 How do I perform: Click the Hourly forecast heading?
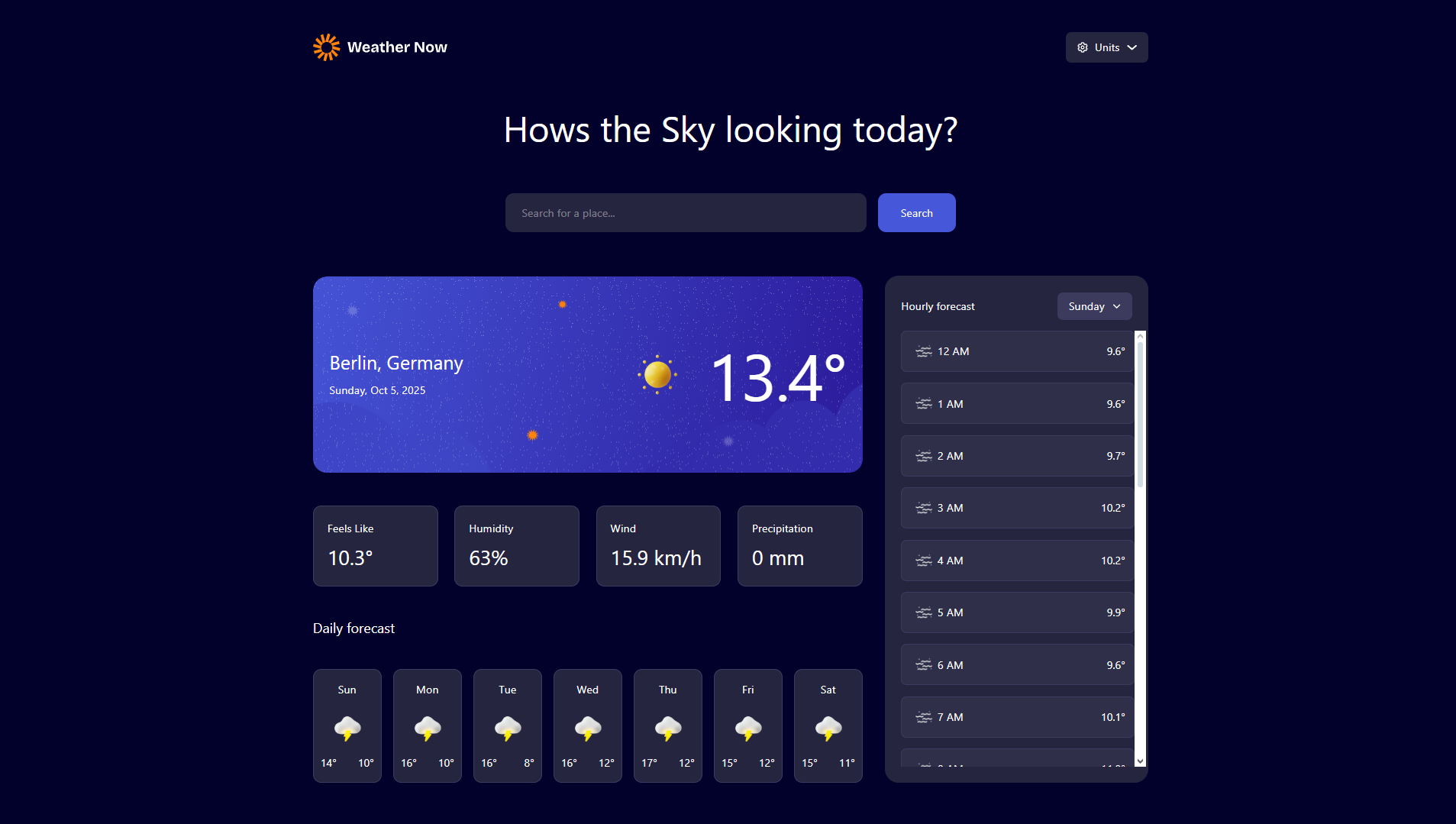pyautogui.click(x=938, y=306)
